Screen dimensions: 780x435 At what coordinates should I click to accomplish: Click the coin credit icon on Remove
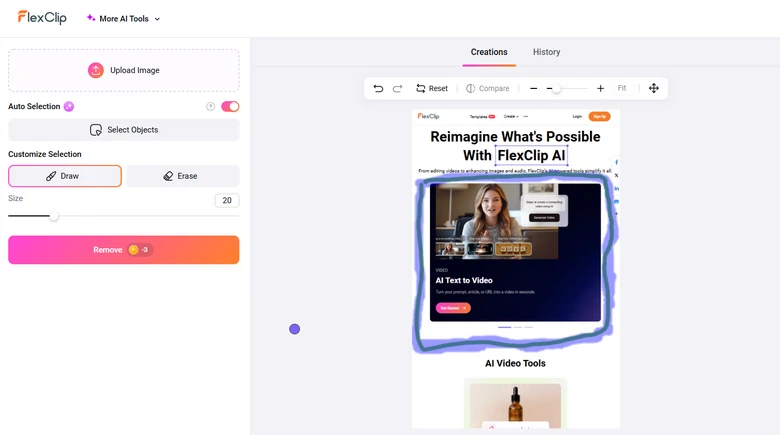(x=133, y=250)
